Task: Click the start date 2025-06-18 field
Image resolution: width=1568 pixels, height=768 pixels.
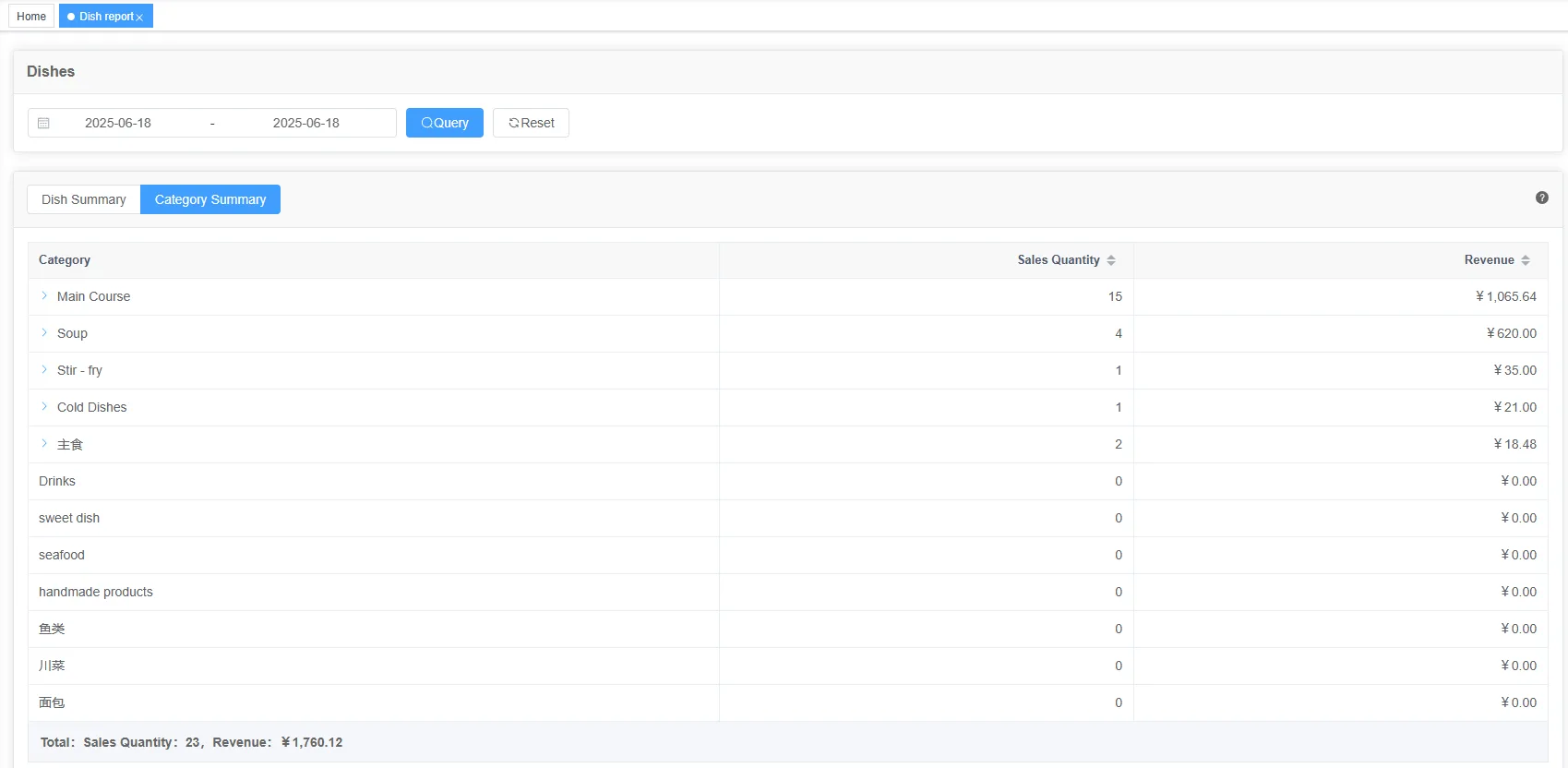Action: (118, 123)
